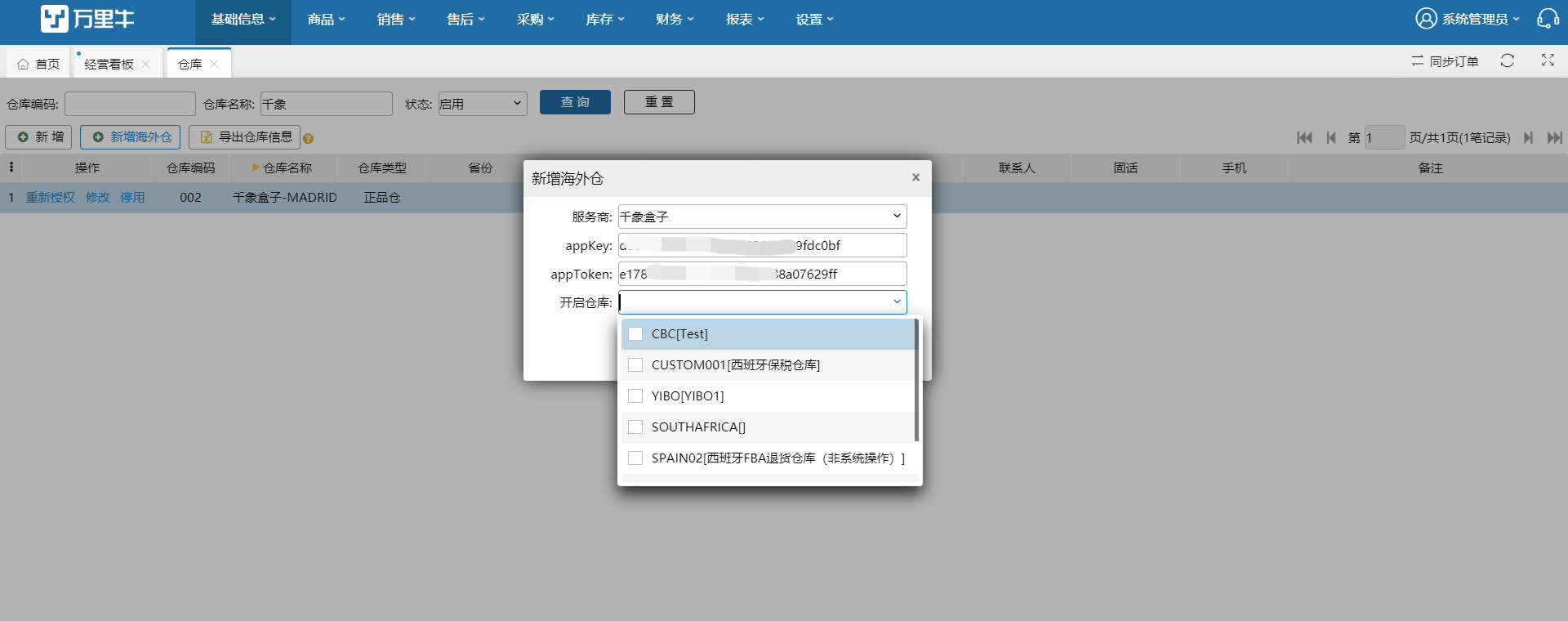Click the help question mark icon
The height and width of the screenshot is (621, 1568).
click(x=308, y=138)
